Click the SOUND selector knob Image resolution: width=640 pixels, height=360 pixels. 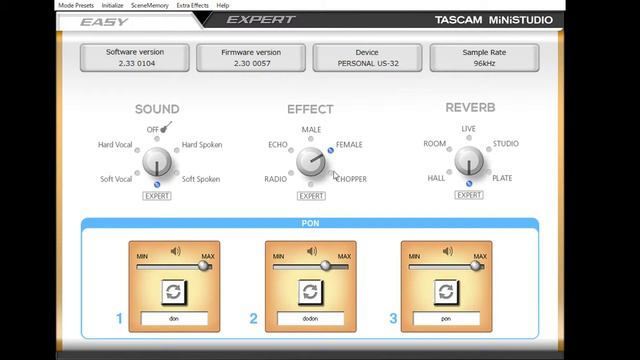click(x=157, y=162)
